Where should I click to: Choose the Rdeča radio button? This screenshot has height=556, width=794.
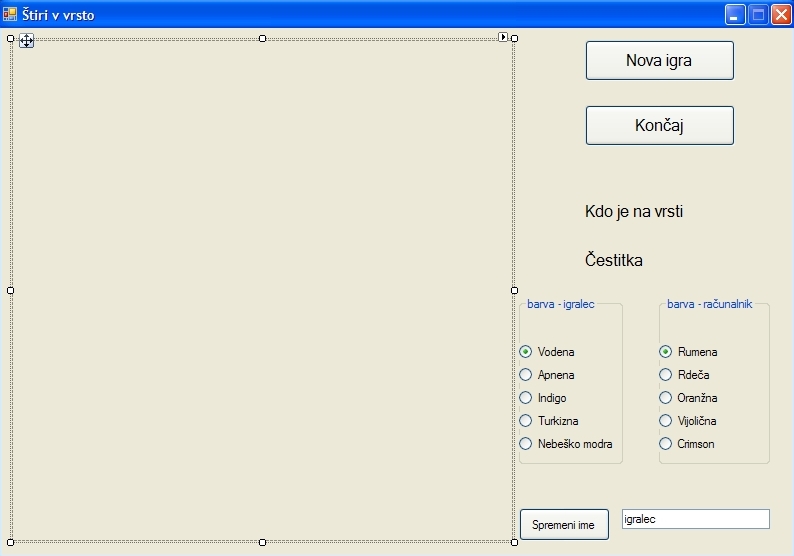pos(666,375)
